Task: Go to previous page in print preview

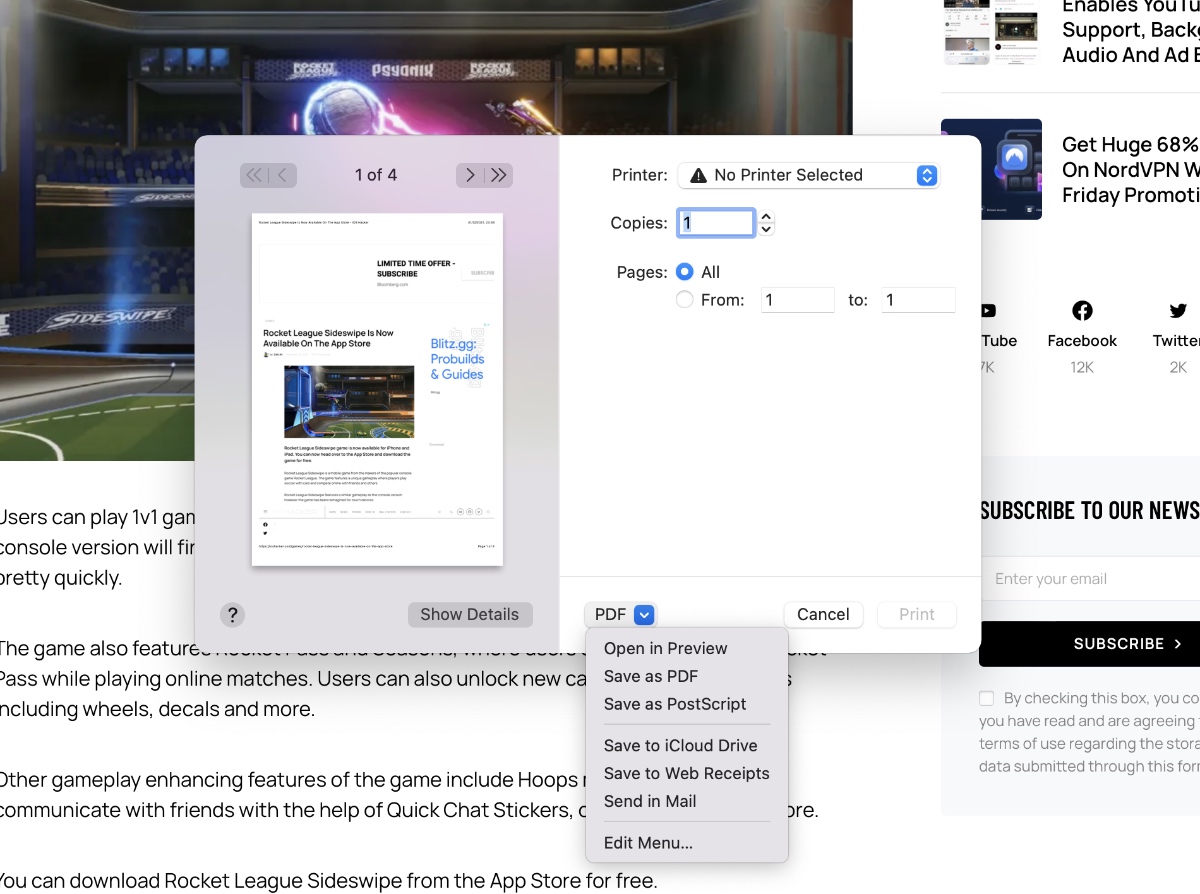Action: point(283,175)
